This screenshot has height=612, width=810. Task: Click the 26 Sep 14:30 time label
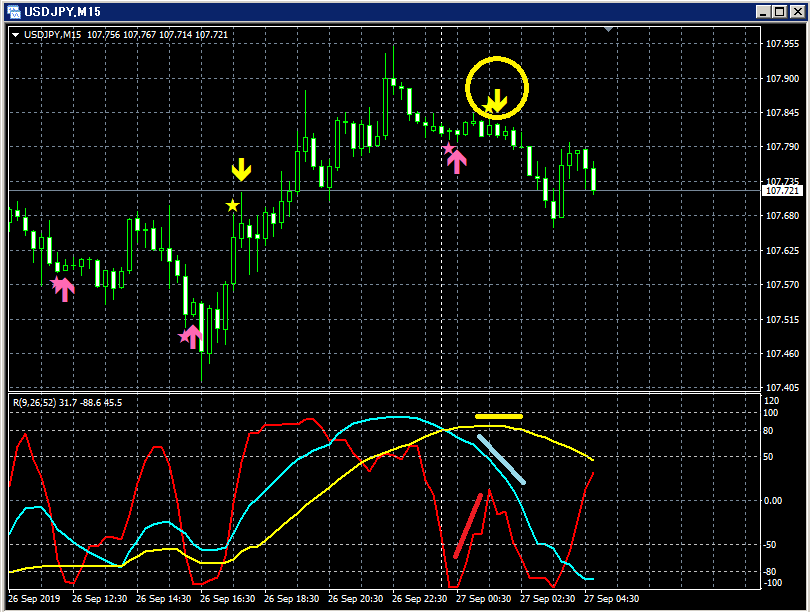pyautogui.click(x=163, y=599)
